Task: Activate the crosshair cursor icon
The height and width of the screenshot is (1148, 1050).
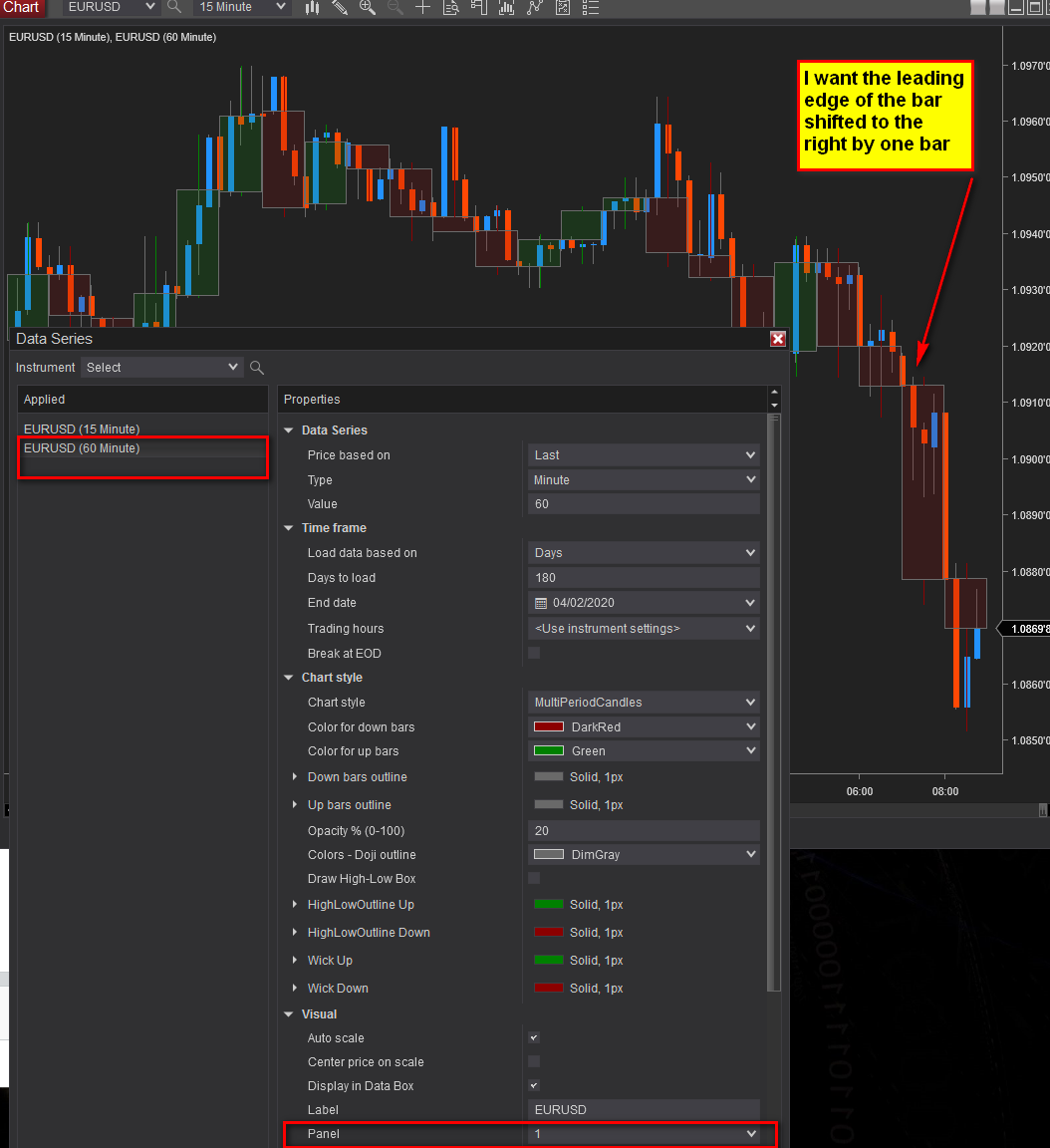Action: click(422, 7)
